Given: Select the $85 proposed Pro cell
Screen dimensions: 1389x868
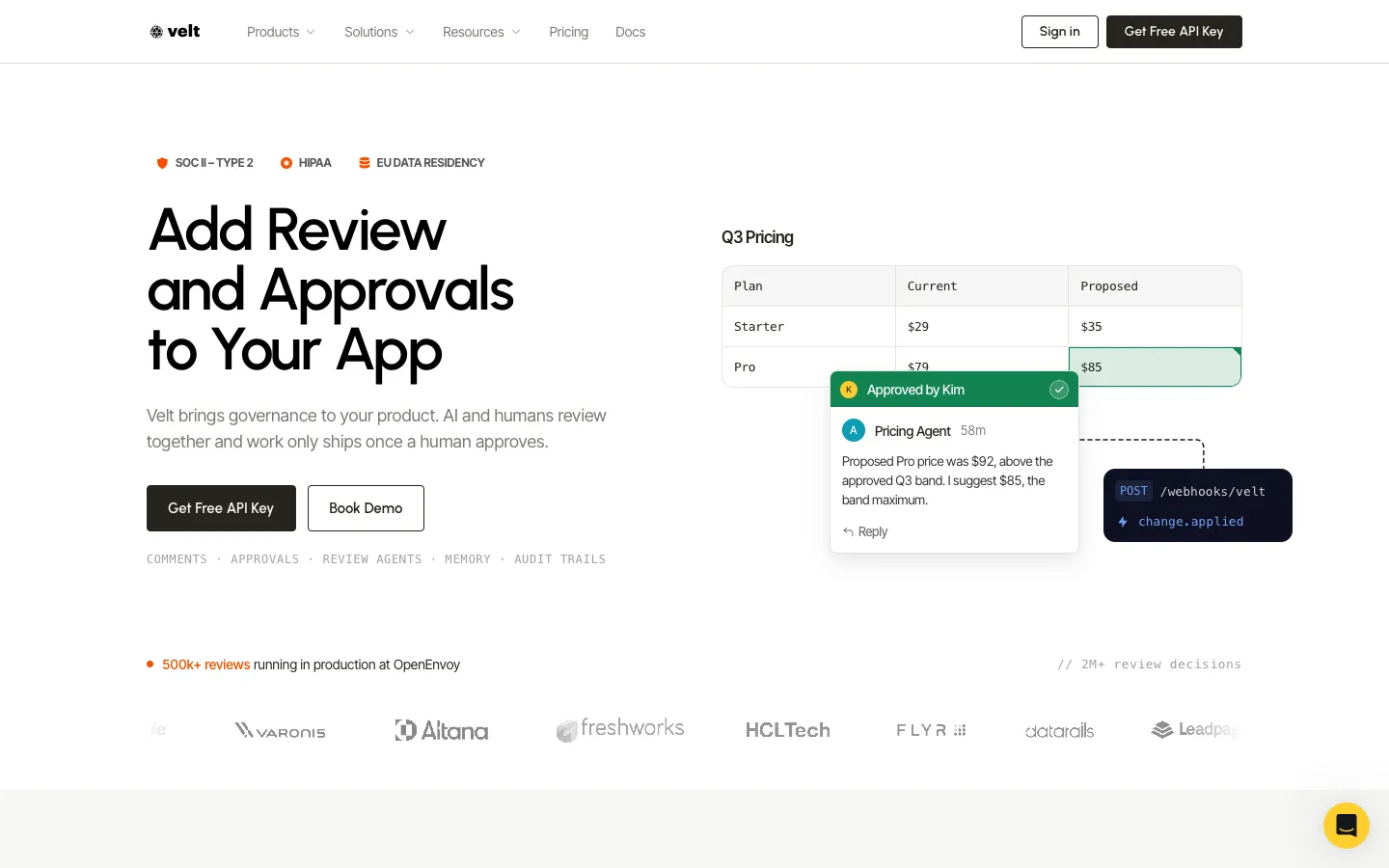Looking at the screenshot, I should (x=1155, y=366).
